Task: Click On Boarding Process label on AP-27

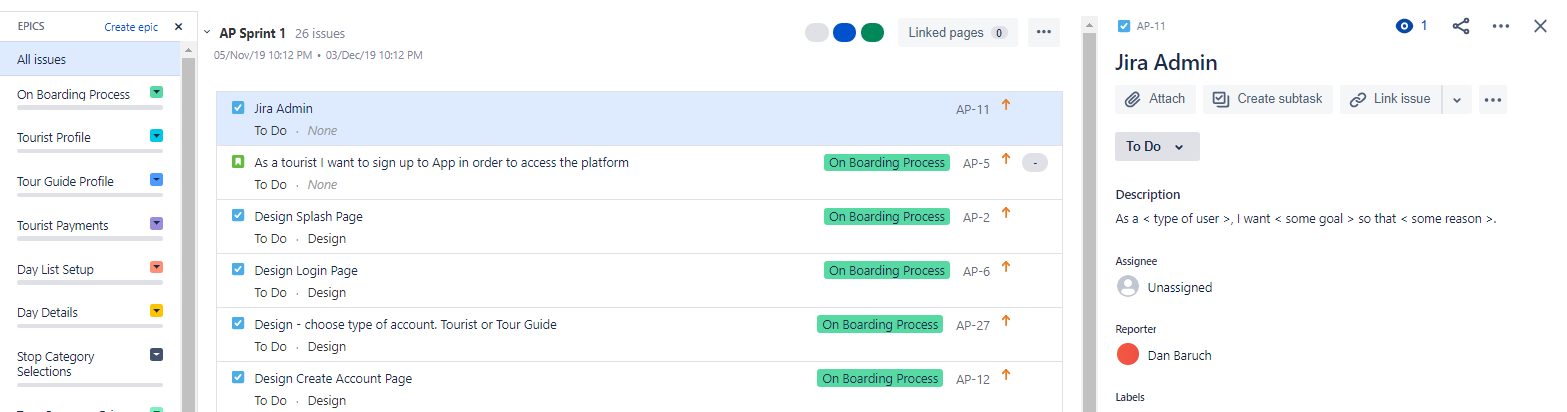Action: pyautogui.click(x=880, y=324)
